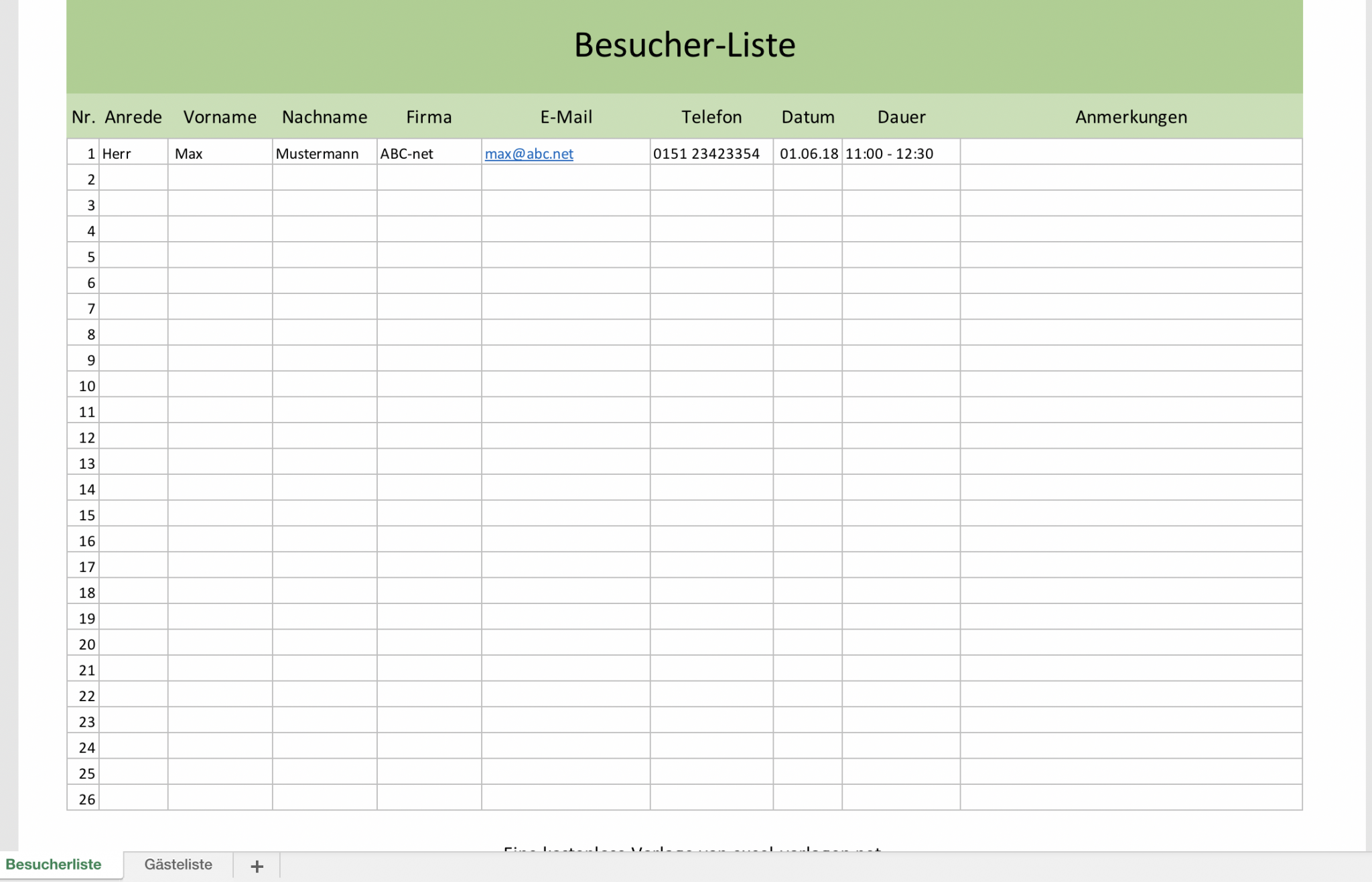Select the date cell 01.06.18

click(x=808, y=153)
